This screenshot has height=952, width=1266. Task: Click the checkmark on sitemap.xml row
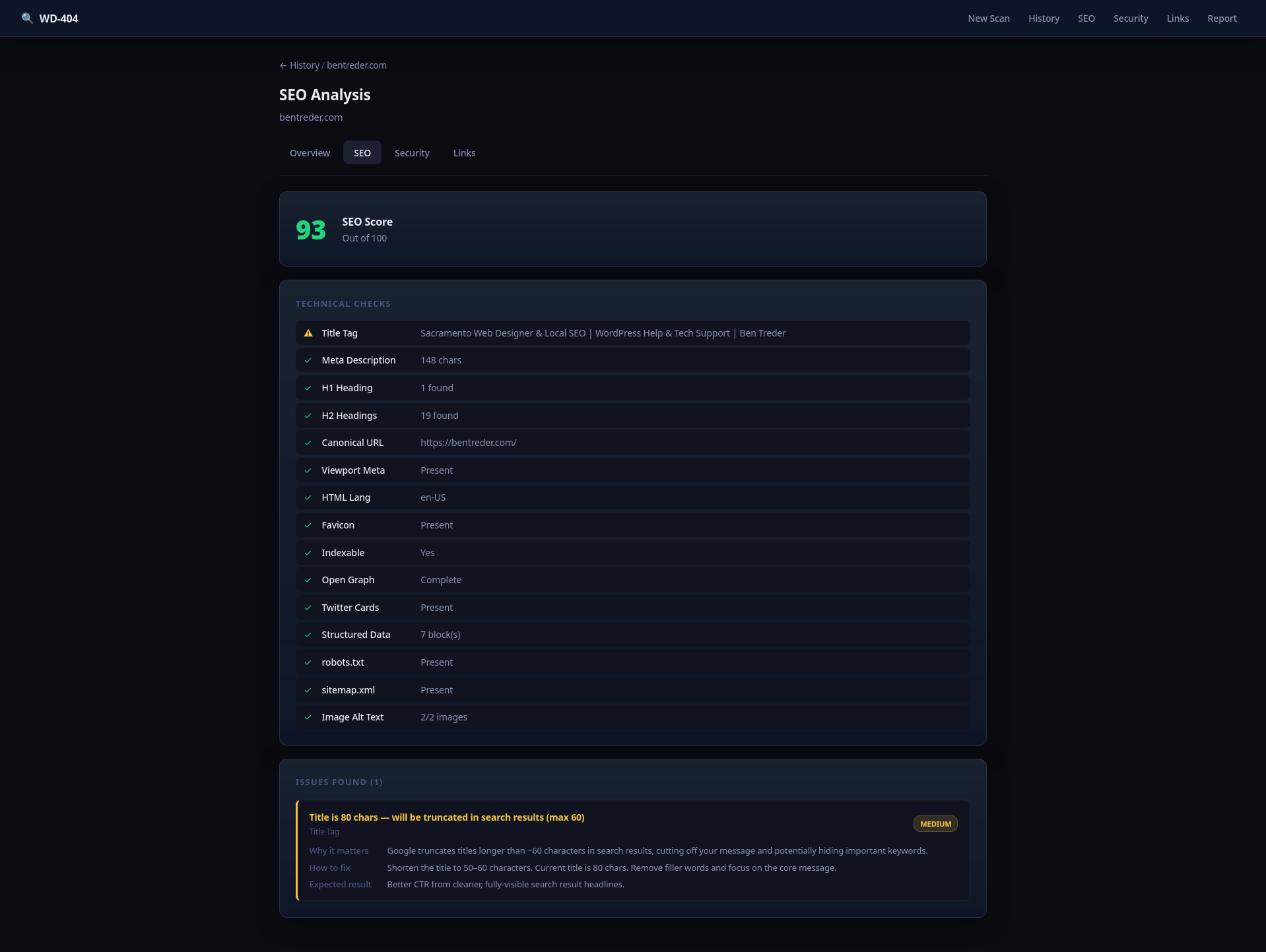(x=308, y=690)
